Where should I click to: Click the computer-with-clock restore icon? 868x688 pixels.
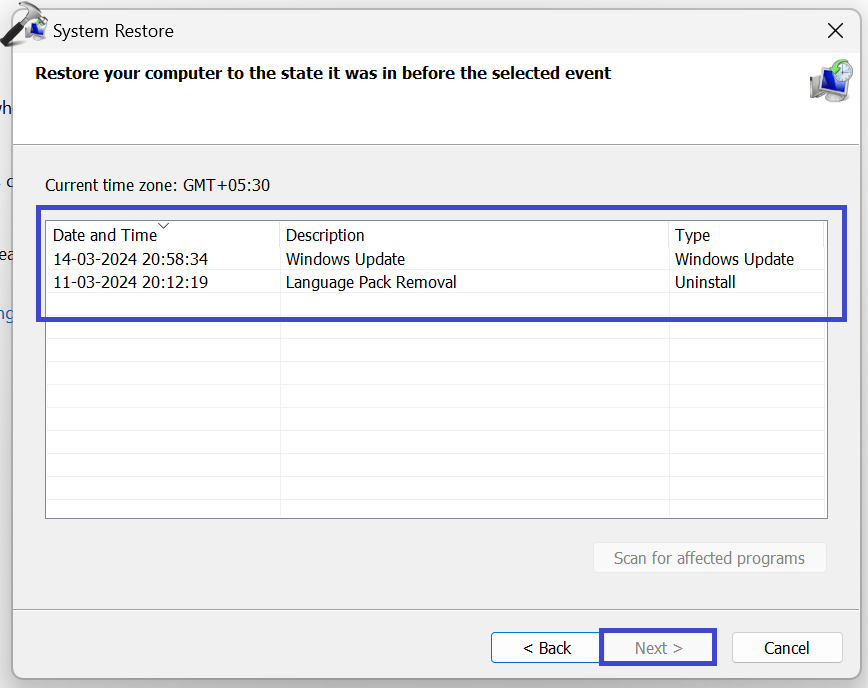click(831, 80)
